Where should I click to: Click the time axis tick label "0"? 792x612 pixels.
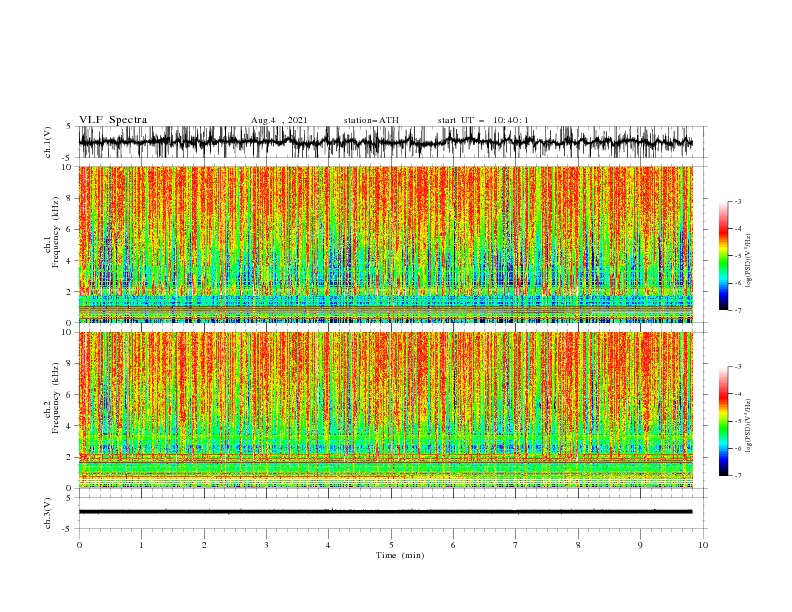point(79,545)
